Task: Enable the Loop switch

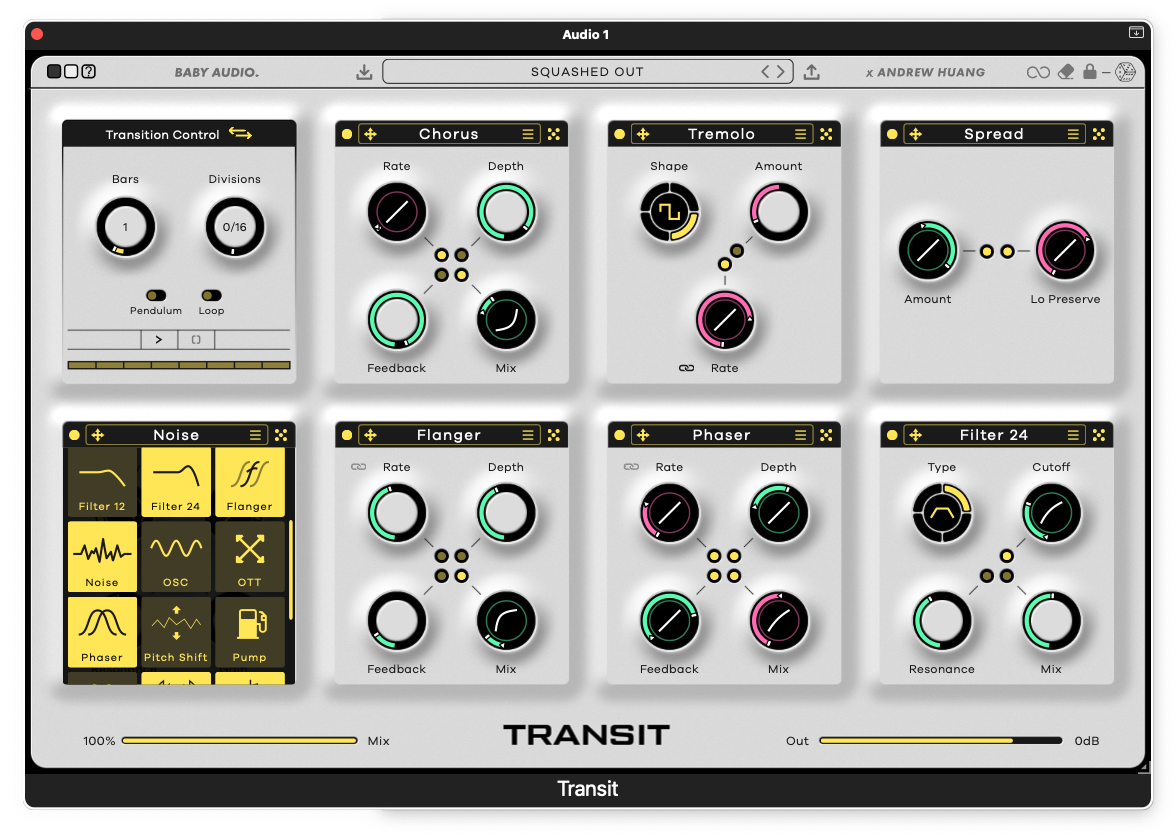Action: [x=211, y=295]
